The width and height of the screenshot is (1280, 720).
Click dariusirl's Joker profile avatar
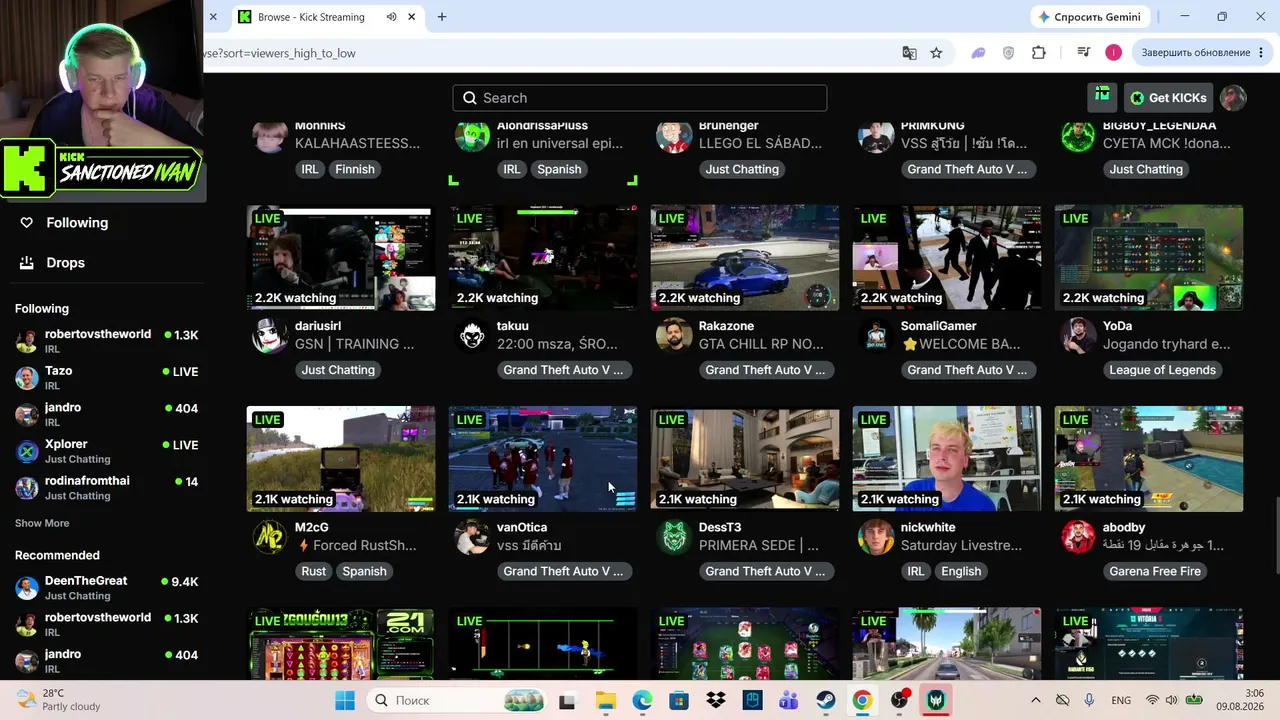[270, 336]
